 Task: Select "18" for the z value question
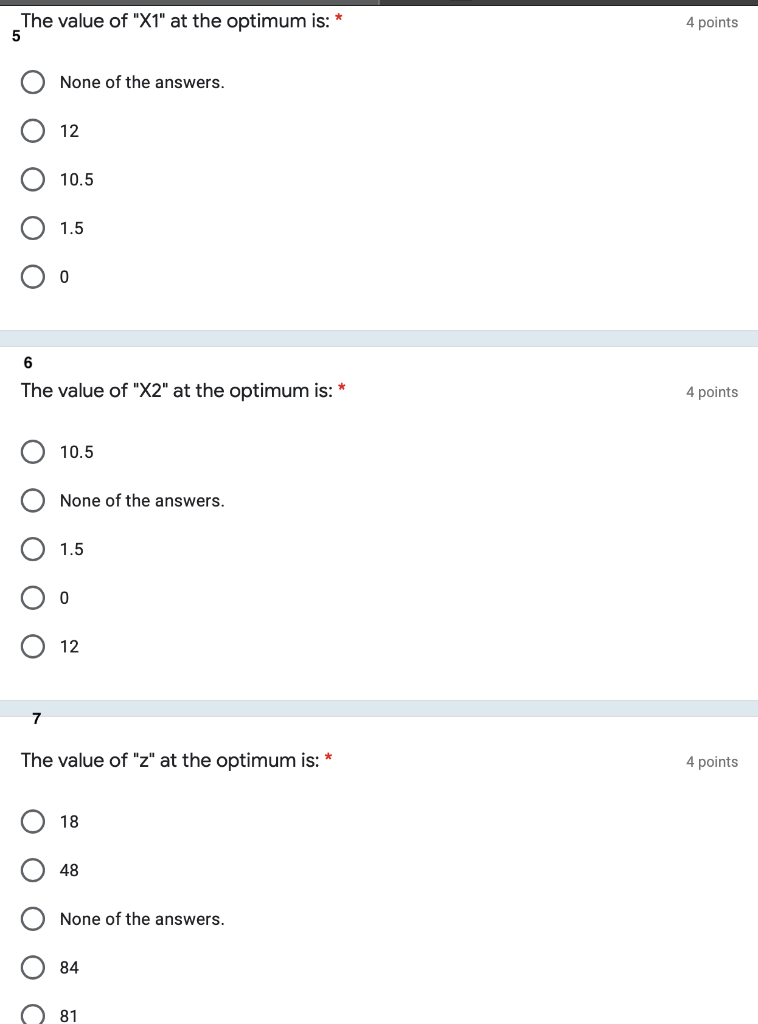pos(33,821)
